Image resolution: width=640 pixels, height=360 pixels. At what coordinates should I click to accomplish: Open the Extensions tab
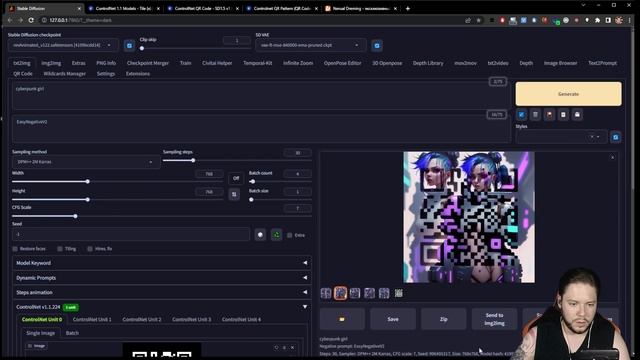point(138,74)
